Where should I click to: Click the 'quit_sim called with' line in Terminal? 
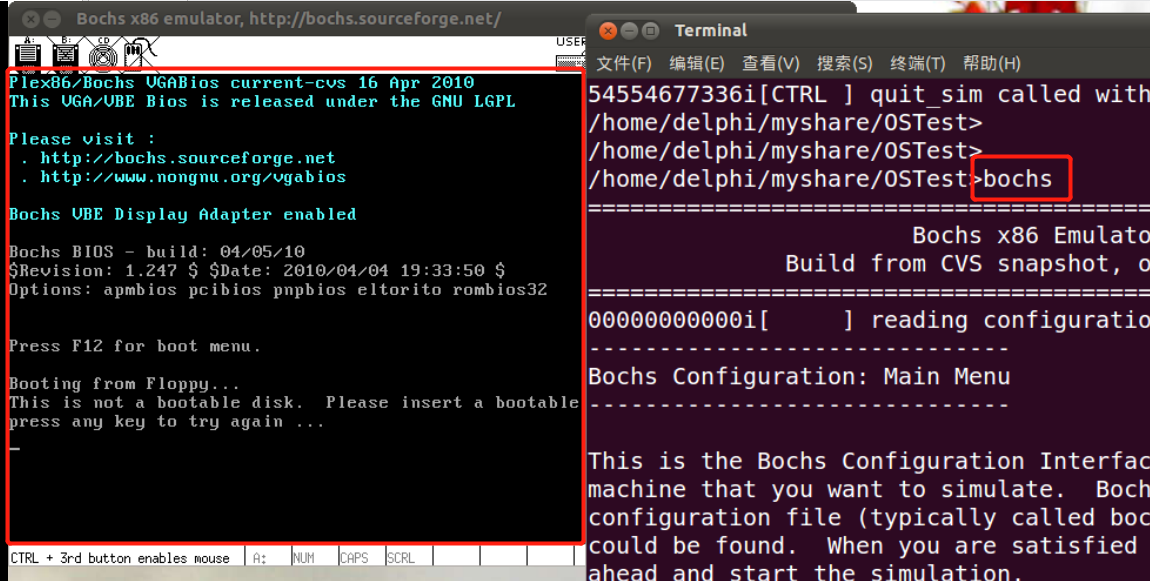[x=868, y=95]
